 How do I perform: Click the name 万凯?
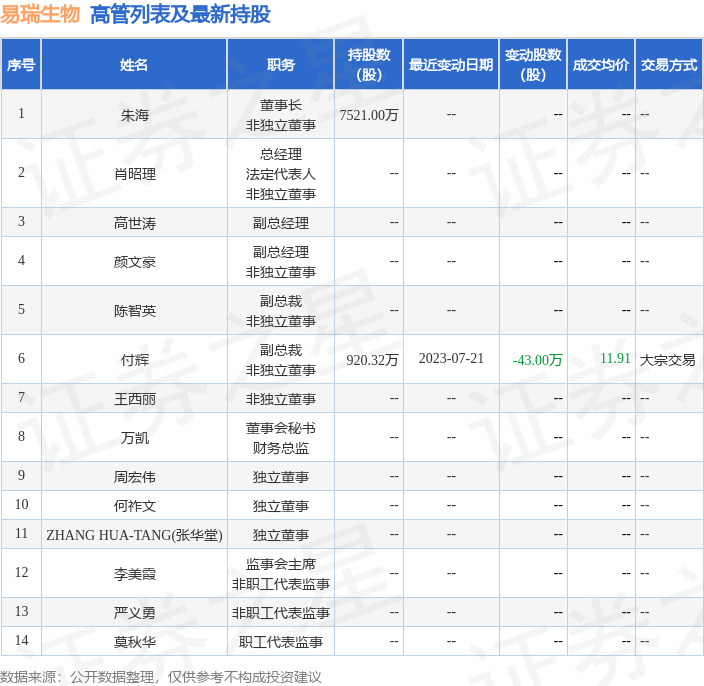[x=134, y=438]
